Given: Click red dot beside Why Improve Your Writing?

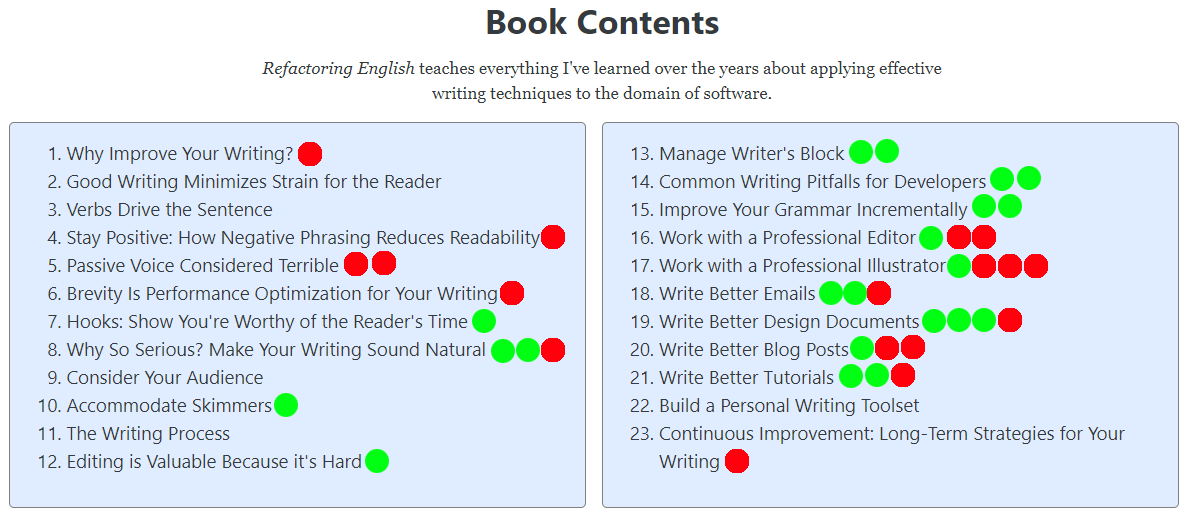Looking at the screenshot, I should tap(310, 154).
